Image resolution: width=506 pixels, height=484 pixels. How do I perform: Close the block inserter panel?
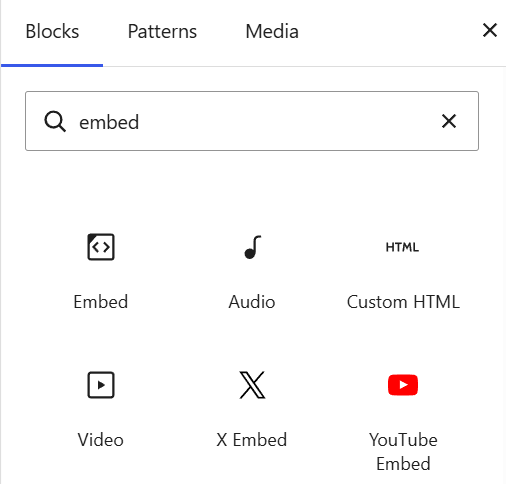tap(490, 31)
